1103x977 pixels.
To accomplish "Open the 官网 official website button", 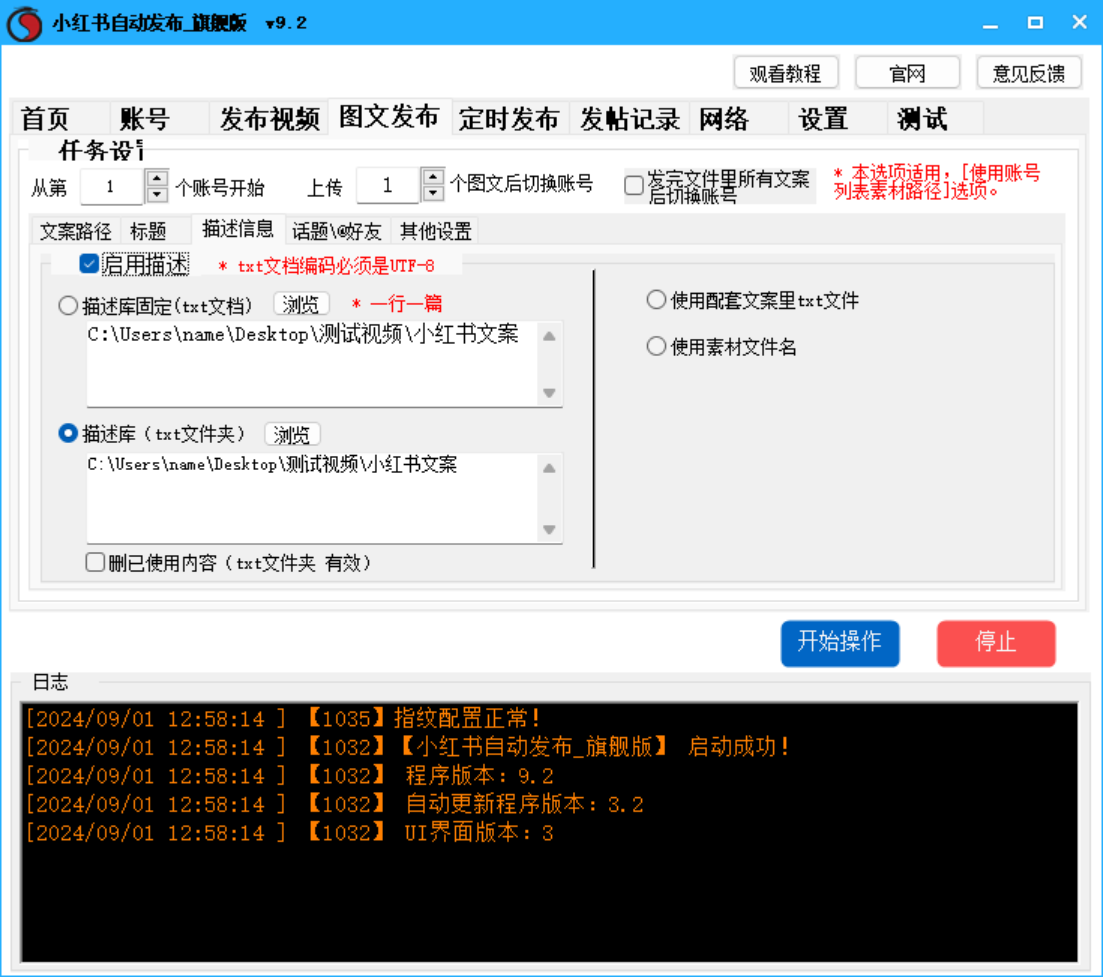I will click(907, 73).
